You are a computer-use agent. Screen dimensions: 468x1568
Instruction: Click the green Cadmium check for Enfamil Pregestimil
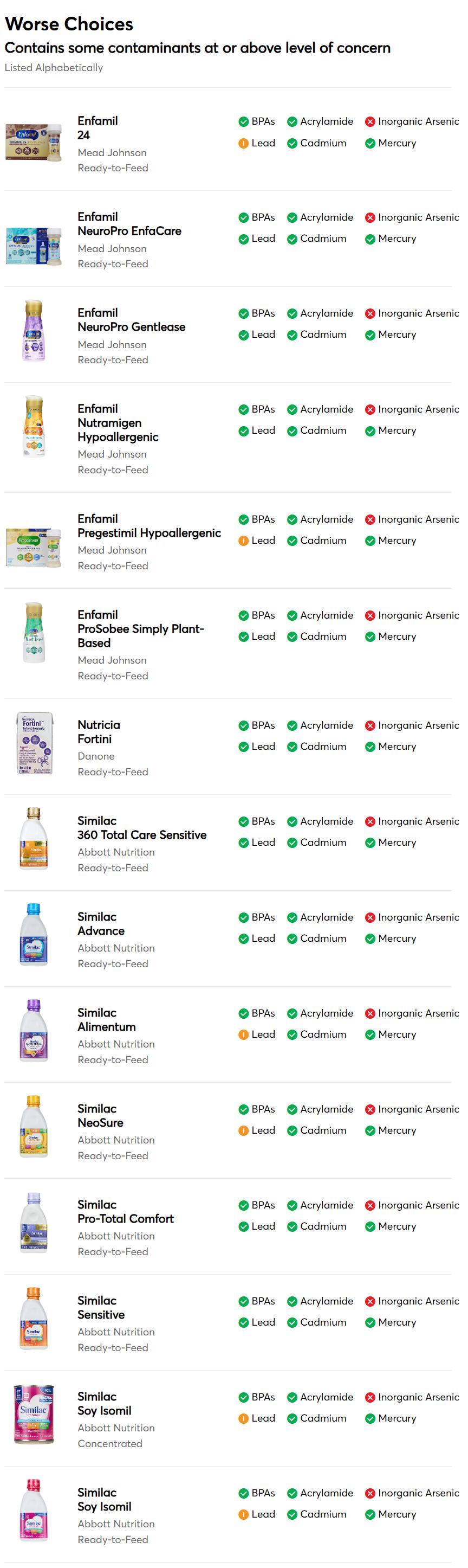tap(292, 541)
